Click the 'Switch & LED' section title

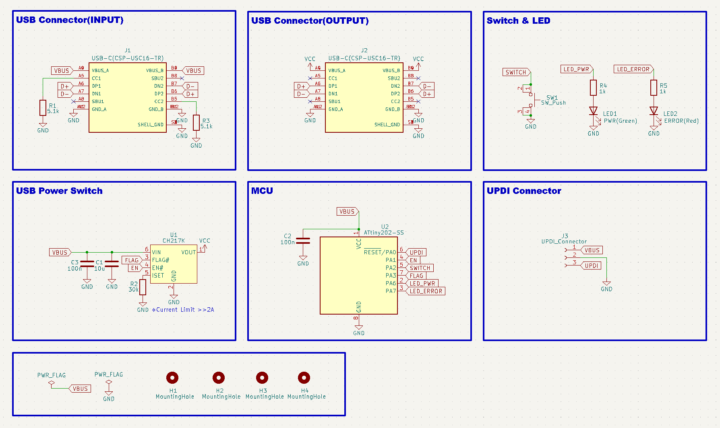pyautogui.click(x=518, y=20)
